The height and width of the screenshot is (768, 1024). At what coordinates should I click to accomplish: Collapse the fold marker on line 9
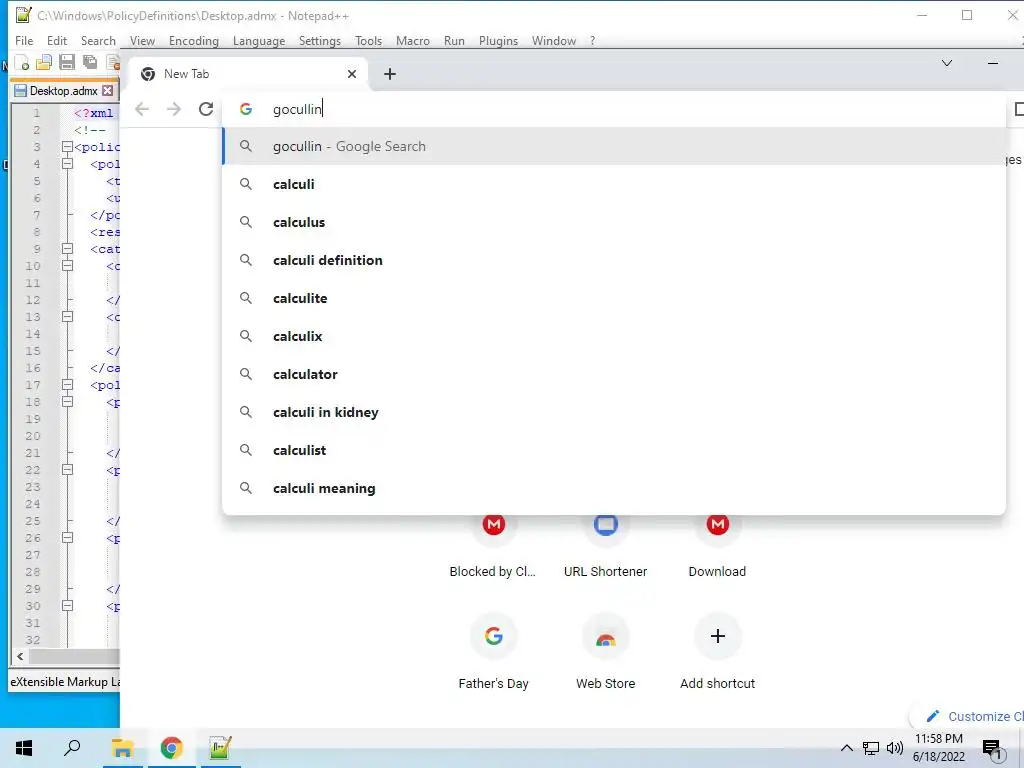(x=67, y=249)
